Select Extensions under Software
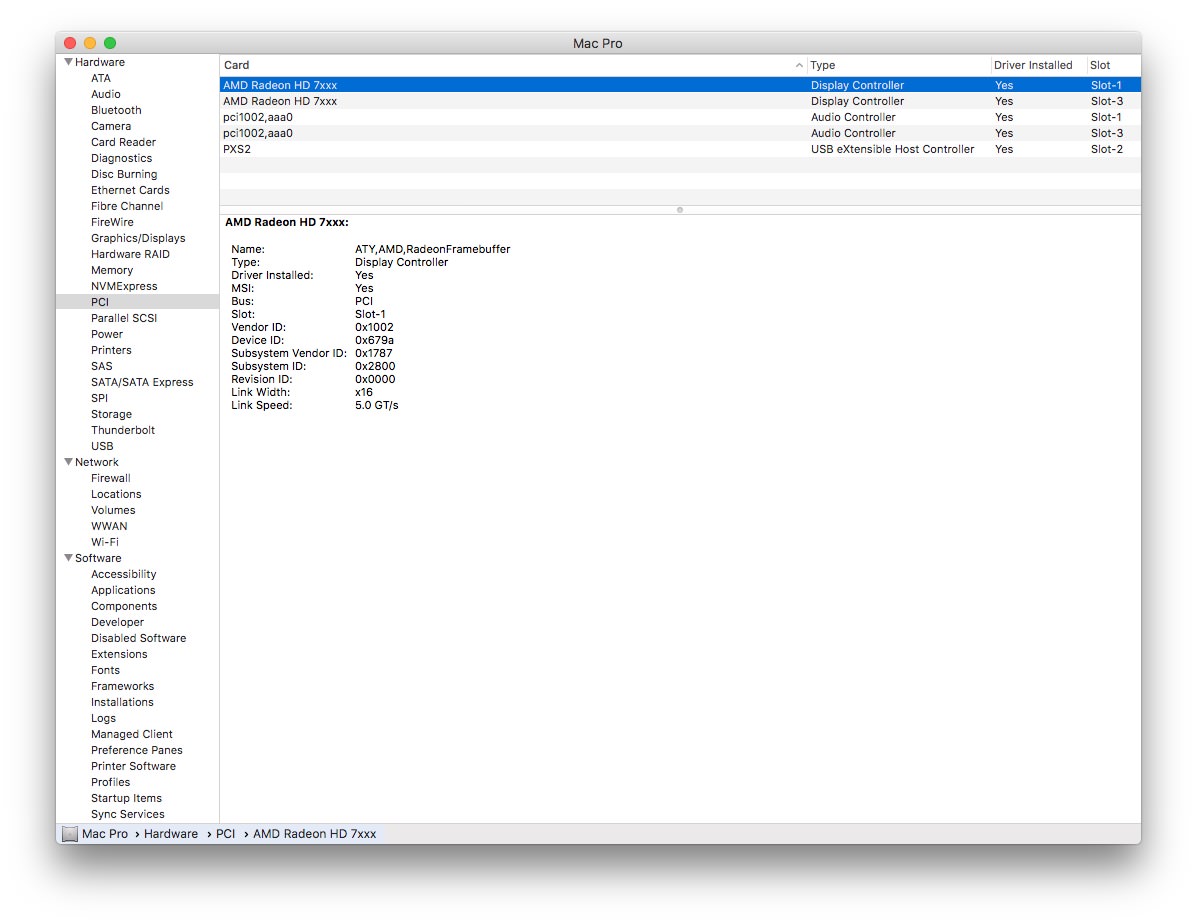Screen dimensions: 1197x924 pyautogui.click(x=119, y=655)
